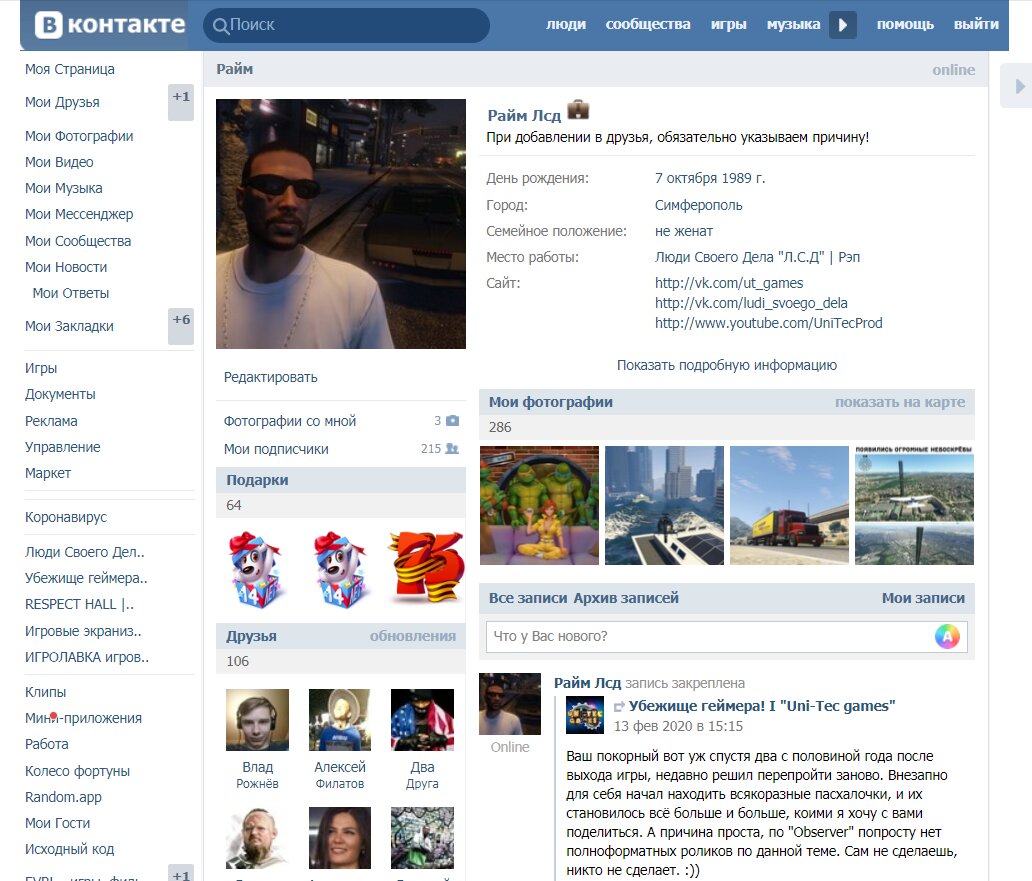The image size is (1032, 881).
Task: Click the right-side arrow panel expander
Action: pyautogui.click(x=1017, y=86)
